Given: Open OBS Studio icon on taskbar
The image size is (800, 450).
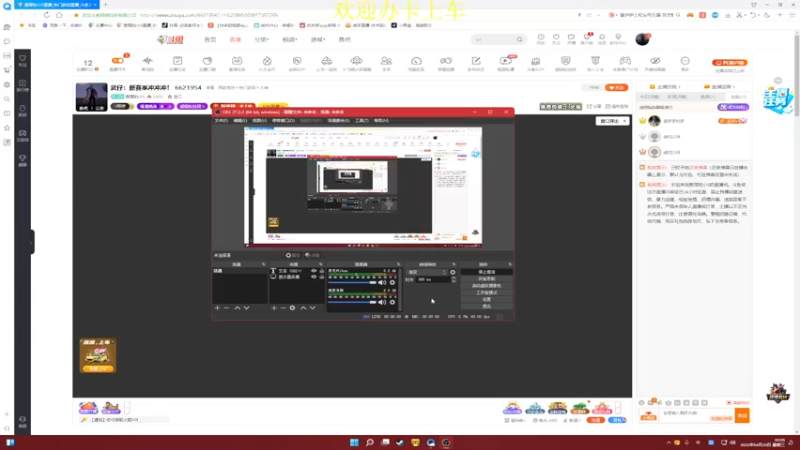Looking at the screenshot, I should click(x=446, y=442).
